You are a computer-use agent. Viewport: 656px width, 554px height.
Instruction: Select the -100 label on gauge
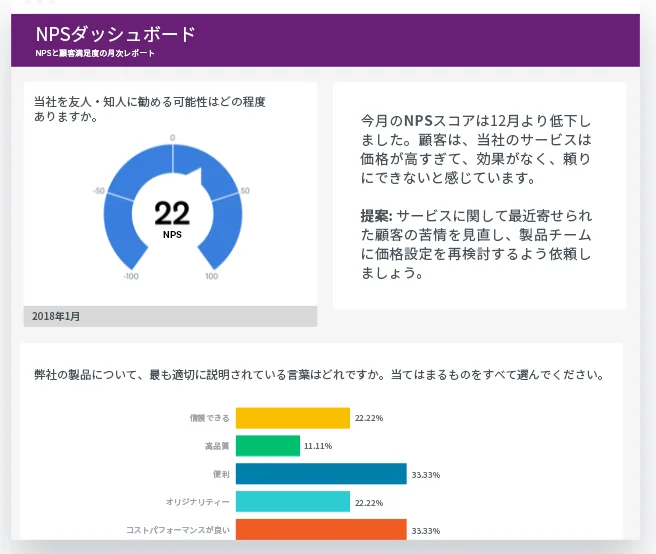coord(131,276)
